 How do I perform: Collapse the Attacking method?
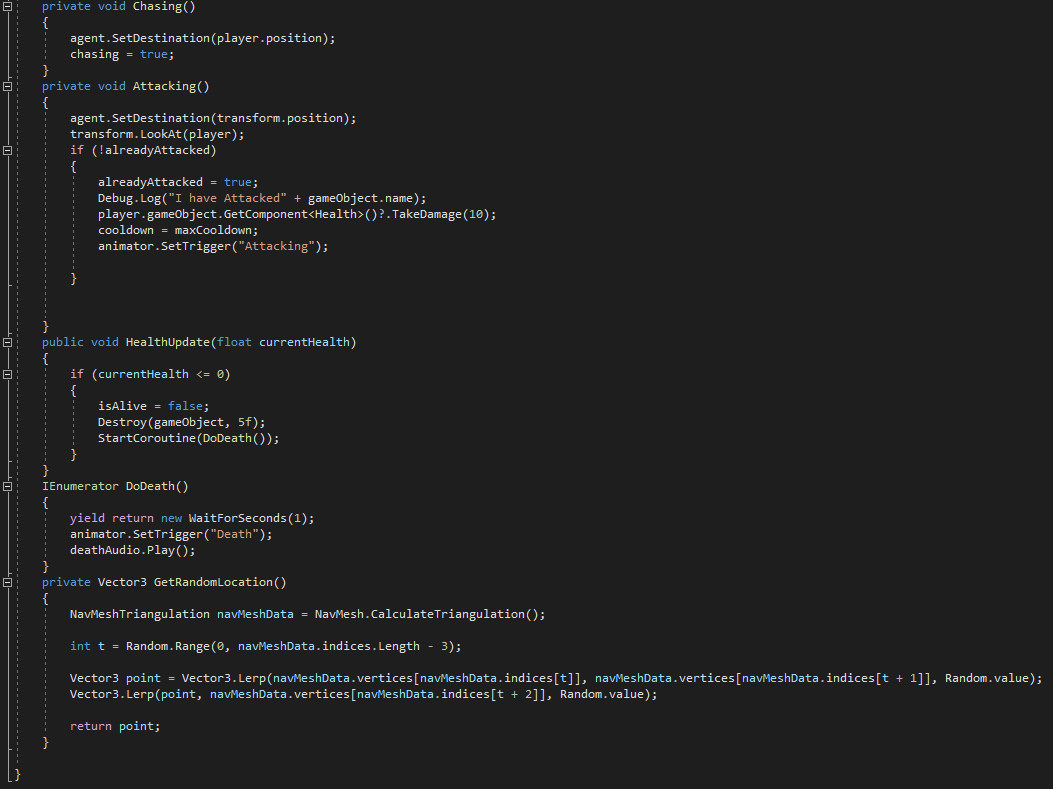8,86
